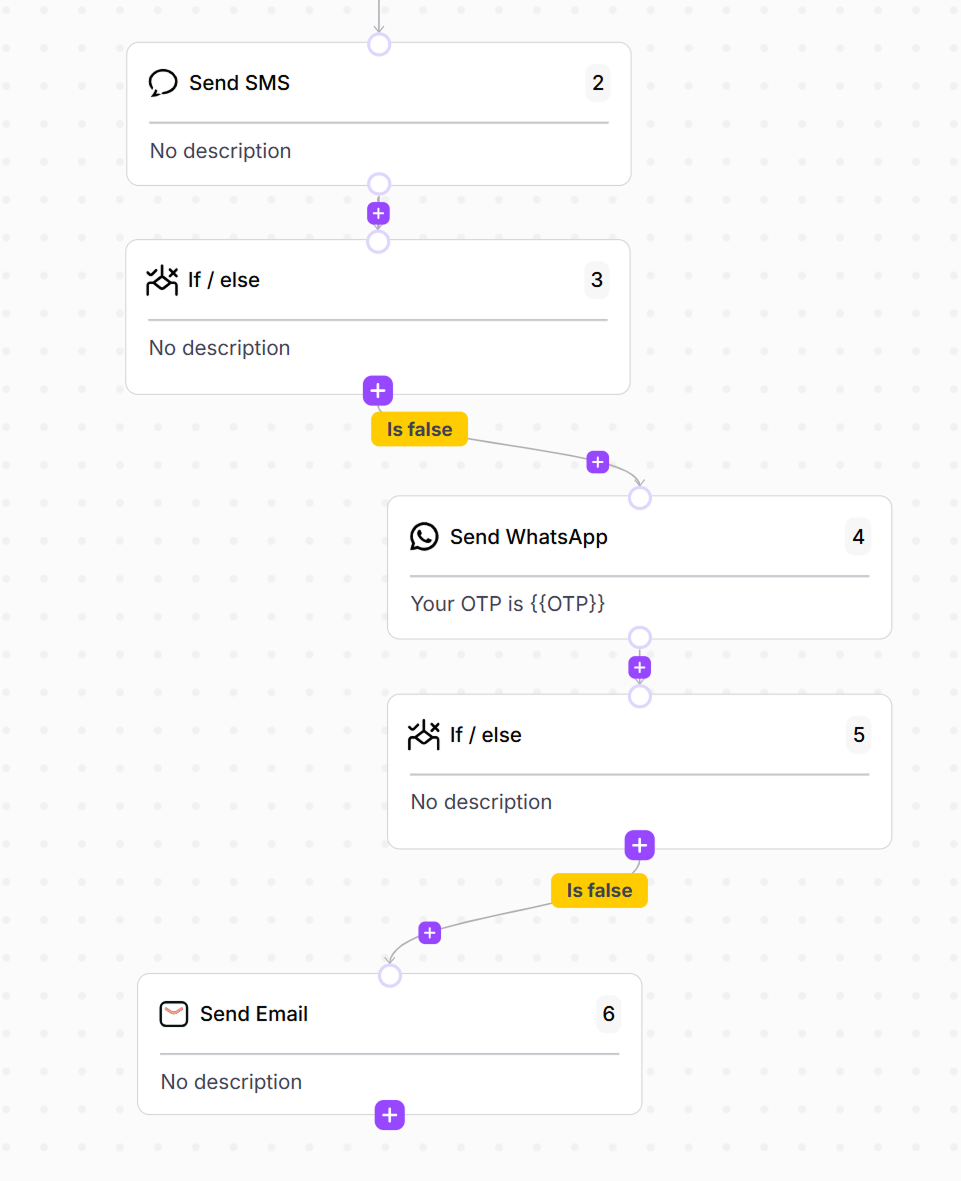Click the speech bubble icon on Send SMS node

(x=163, y=82)
